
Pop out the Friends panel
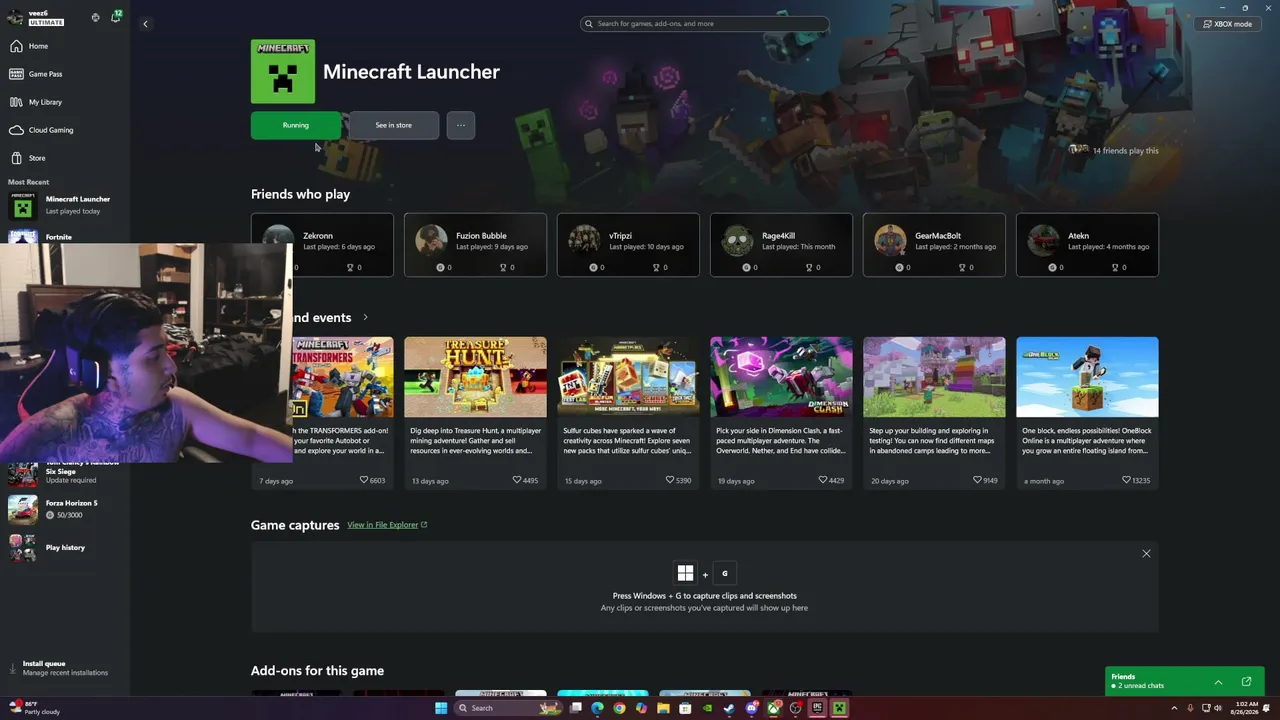tap(1246, 682)
